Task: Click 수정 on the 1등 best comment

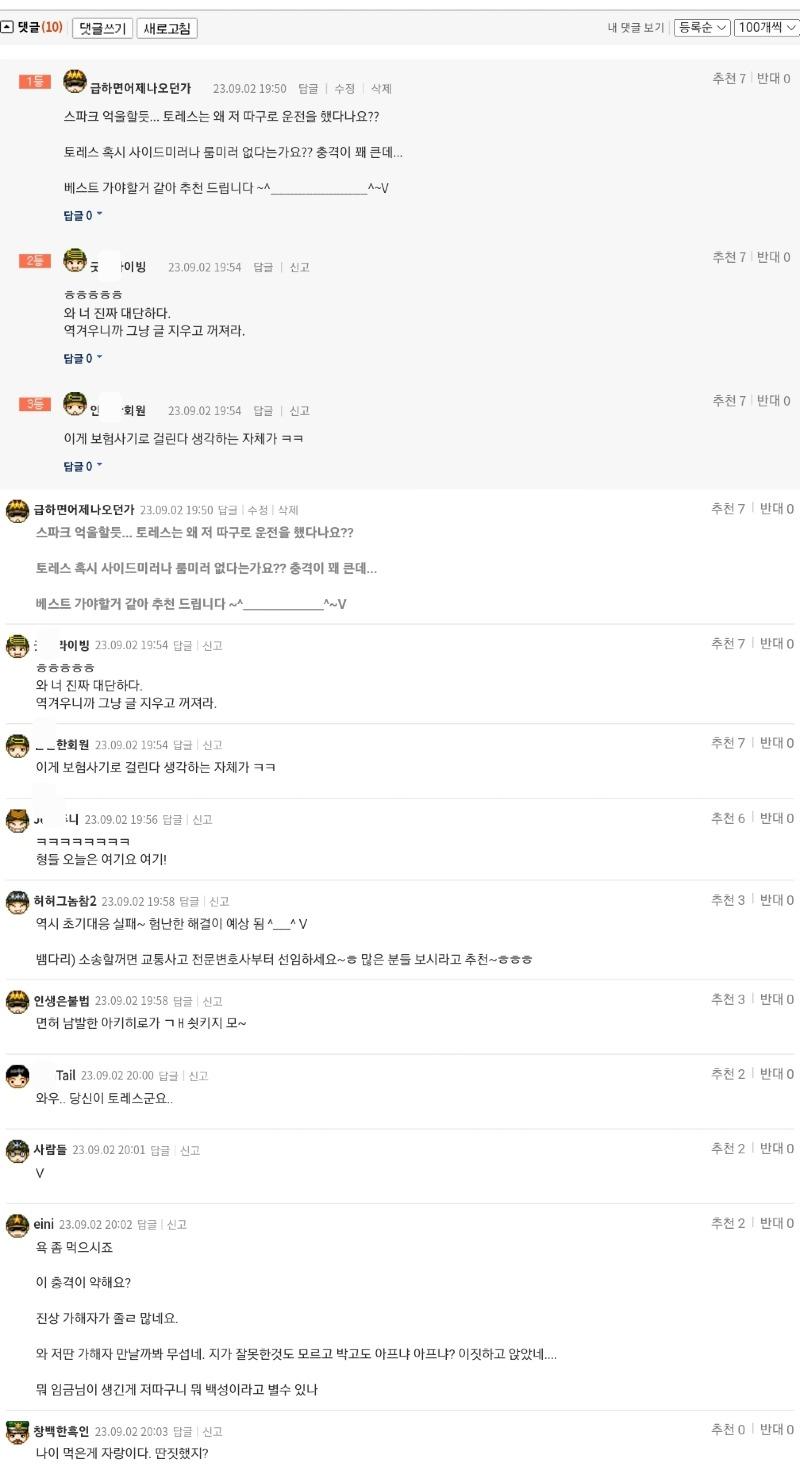Action: (344, 89)
